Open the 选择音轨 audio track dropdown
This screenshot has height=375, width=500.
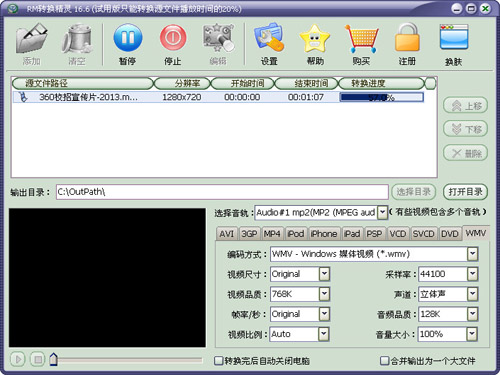[383, 212]
